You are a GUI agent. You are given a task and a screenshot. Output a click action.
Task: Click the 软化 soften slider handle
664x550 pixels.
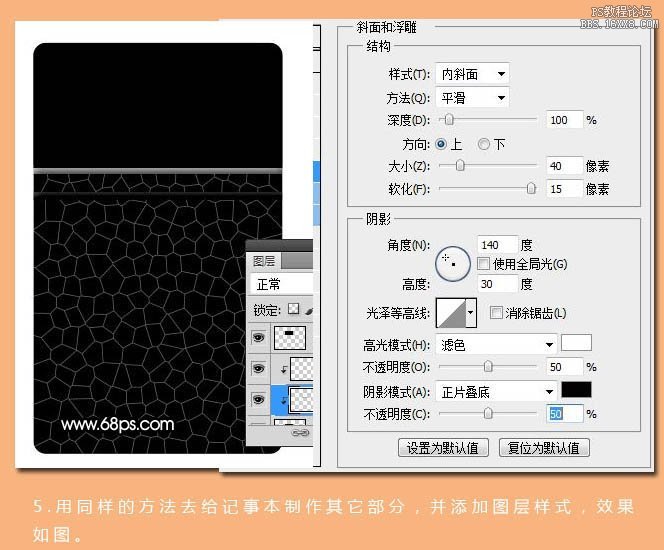point(531,188)
